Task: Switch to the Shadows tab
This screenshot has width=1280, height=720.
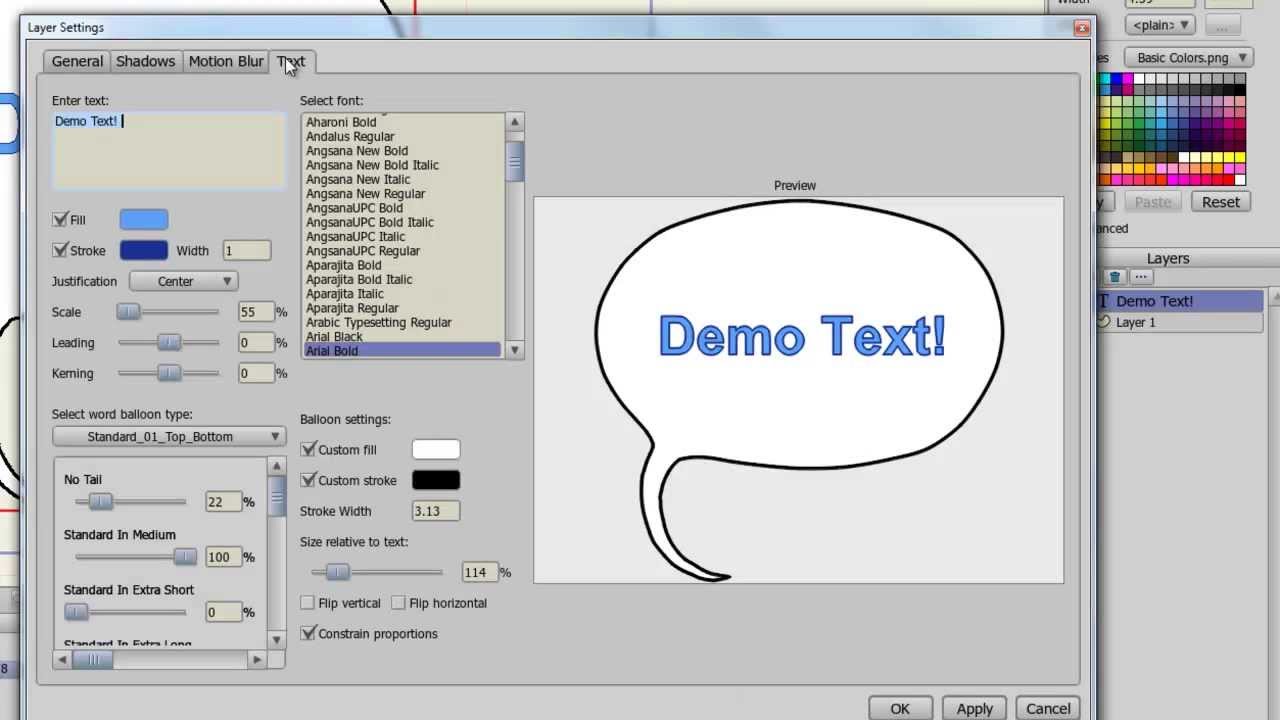Action: 145,62
